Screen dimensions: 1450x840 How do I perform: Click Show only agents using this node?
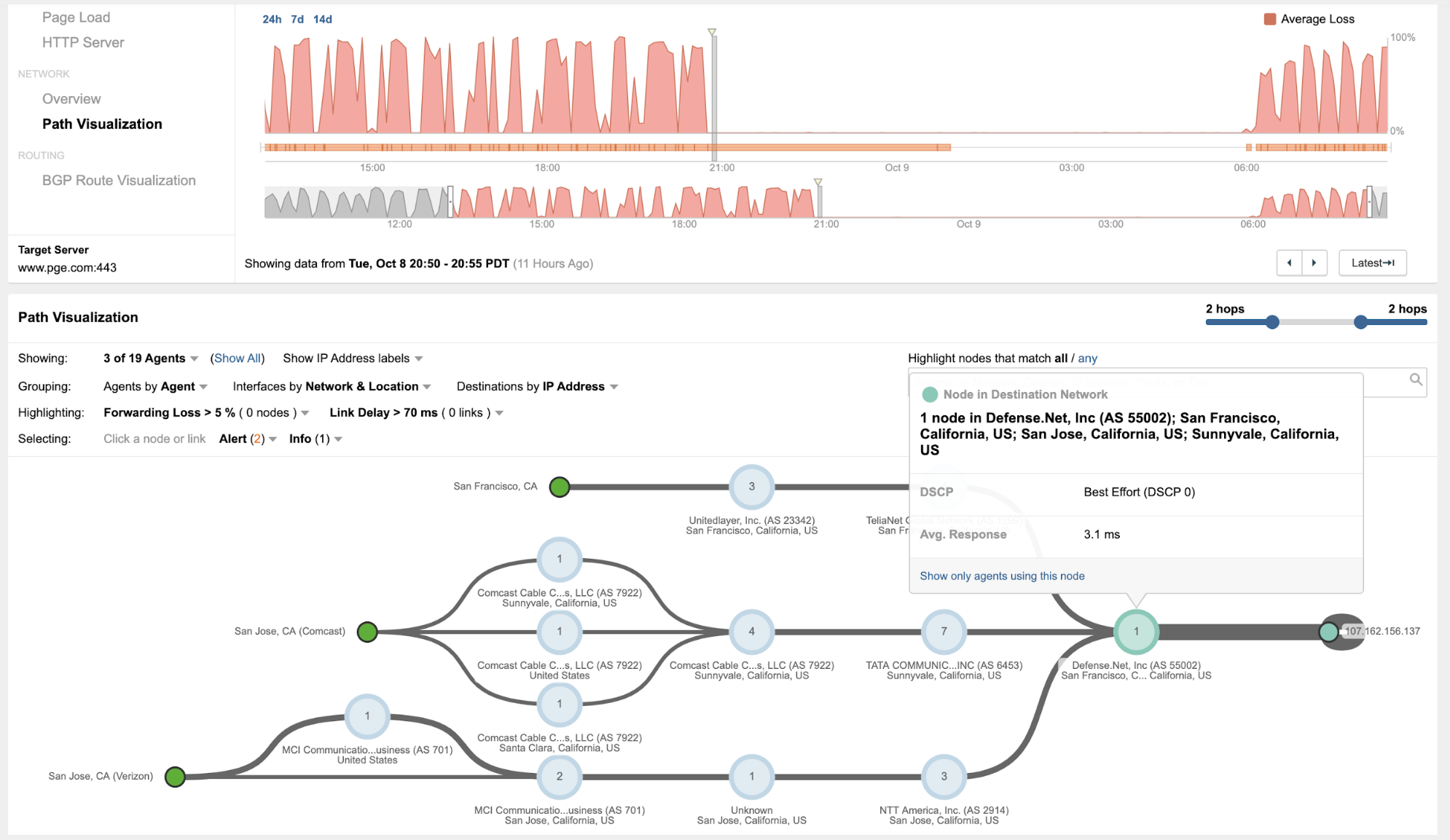1001,576
